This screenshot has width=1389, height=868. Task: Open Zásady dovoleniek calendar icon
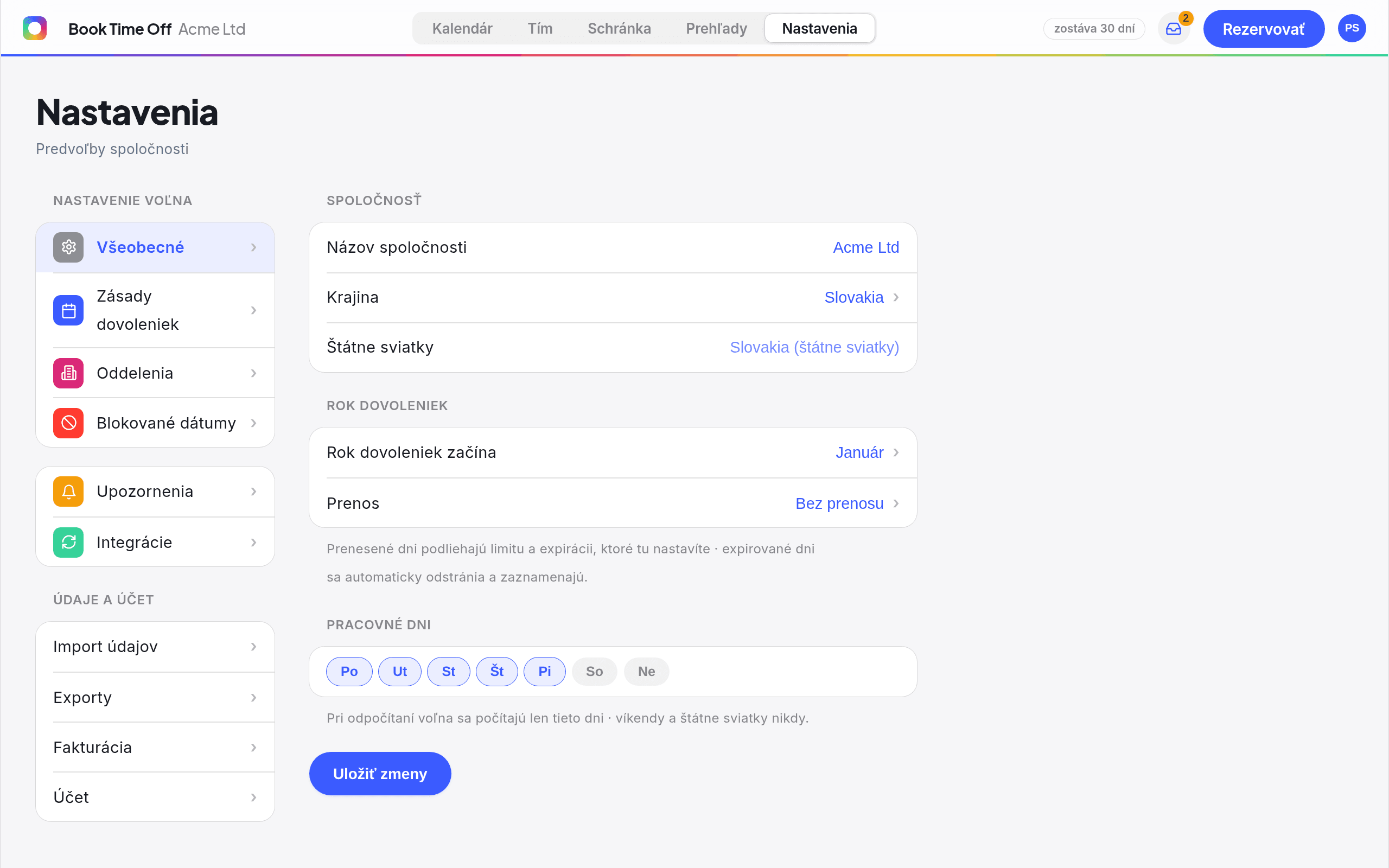[x=68, y=310]
